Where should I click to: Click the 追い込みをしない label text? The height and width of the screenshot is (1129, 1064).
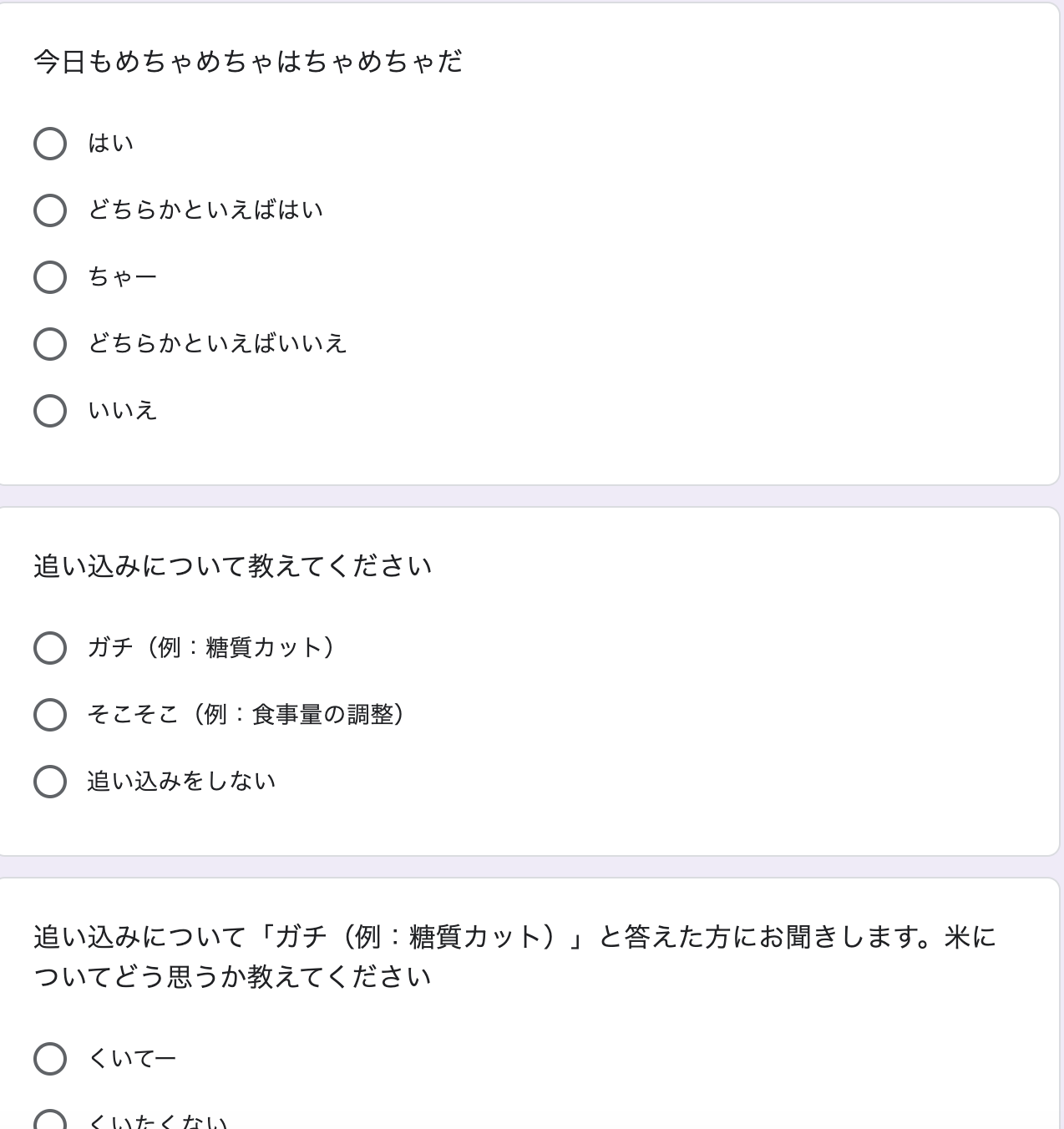point(181,782)
